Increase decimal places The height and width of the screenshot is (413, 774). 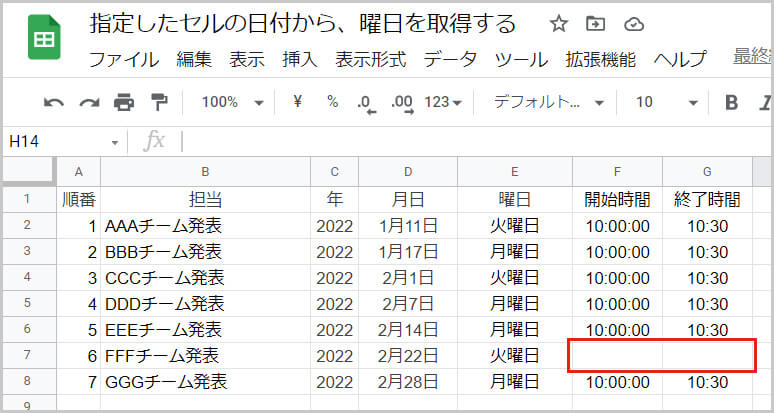(402, 104)
